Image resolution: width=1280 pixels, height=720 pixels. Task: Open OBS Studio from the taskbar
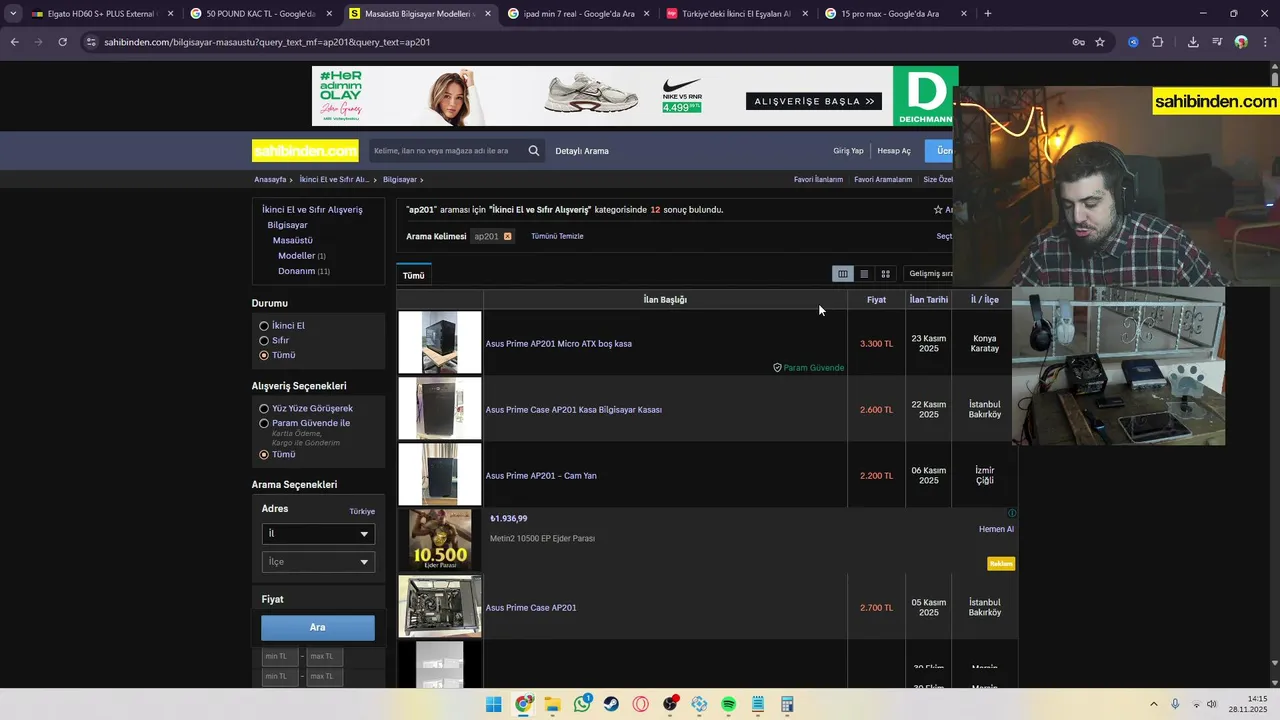click(670, 704)
